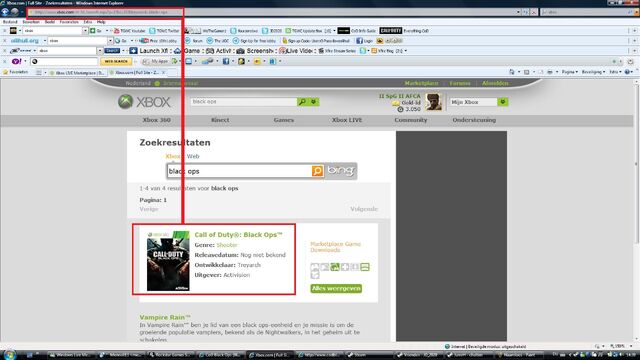Viewport: 640px width, 360px height.
Task: Open the Games navigation tab
Action: click(284, 120)
